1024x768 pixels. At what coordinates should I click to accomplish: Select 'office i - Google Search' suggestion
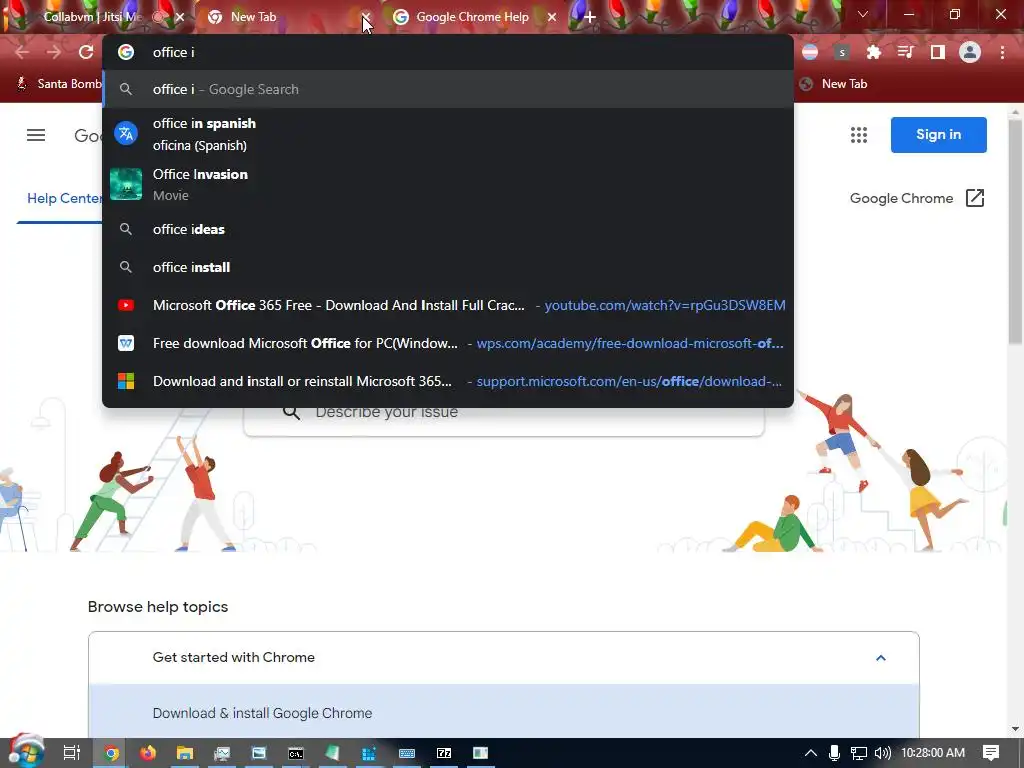448,89
